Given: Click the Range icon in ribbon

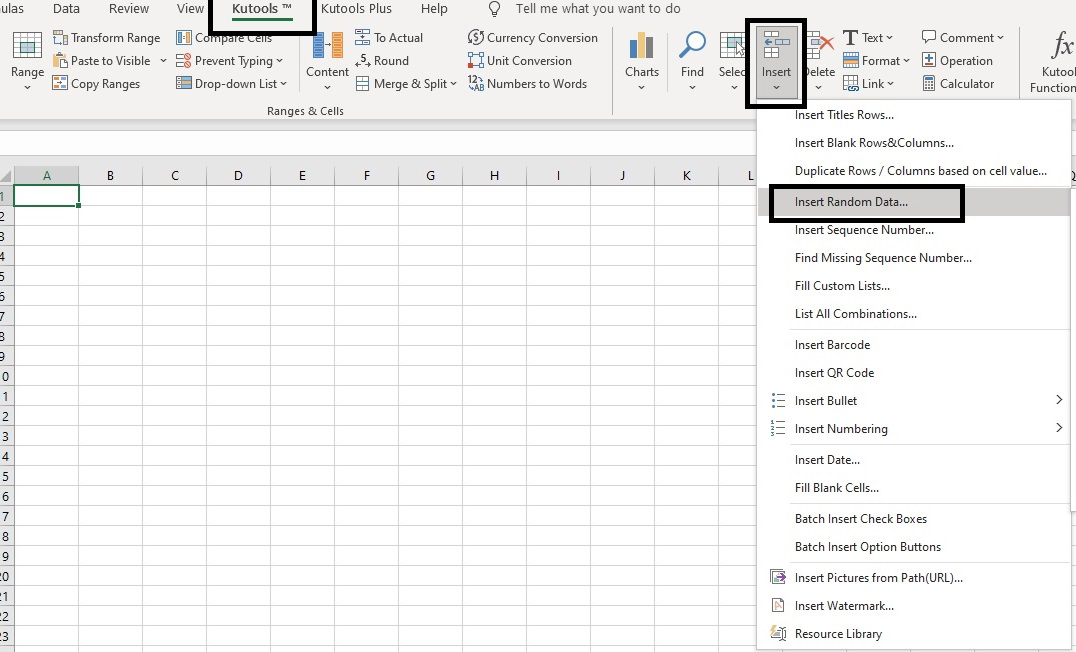Looking at the screenshot, I should click(x=27, y=45).
